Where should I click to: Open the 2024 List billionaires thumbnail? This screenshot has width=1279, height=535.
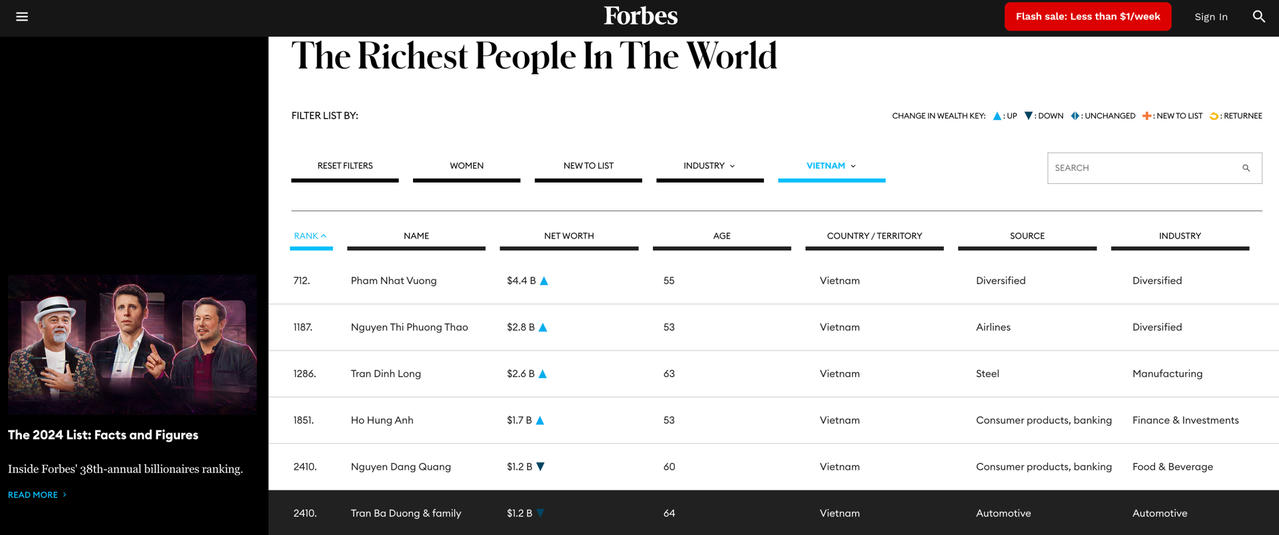[132, 345]
